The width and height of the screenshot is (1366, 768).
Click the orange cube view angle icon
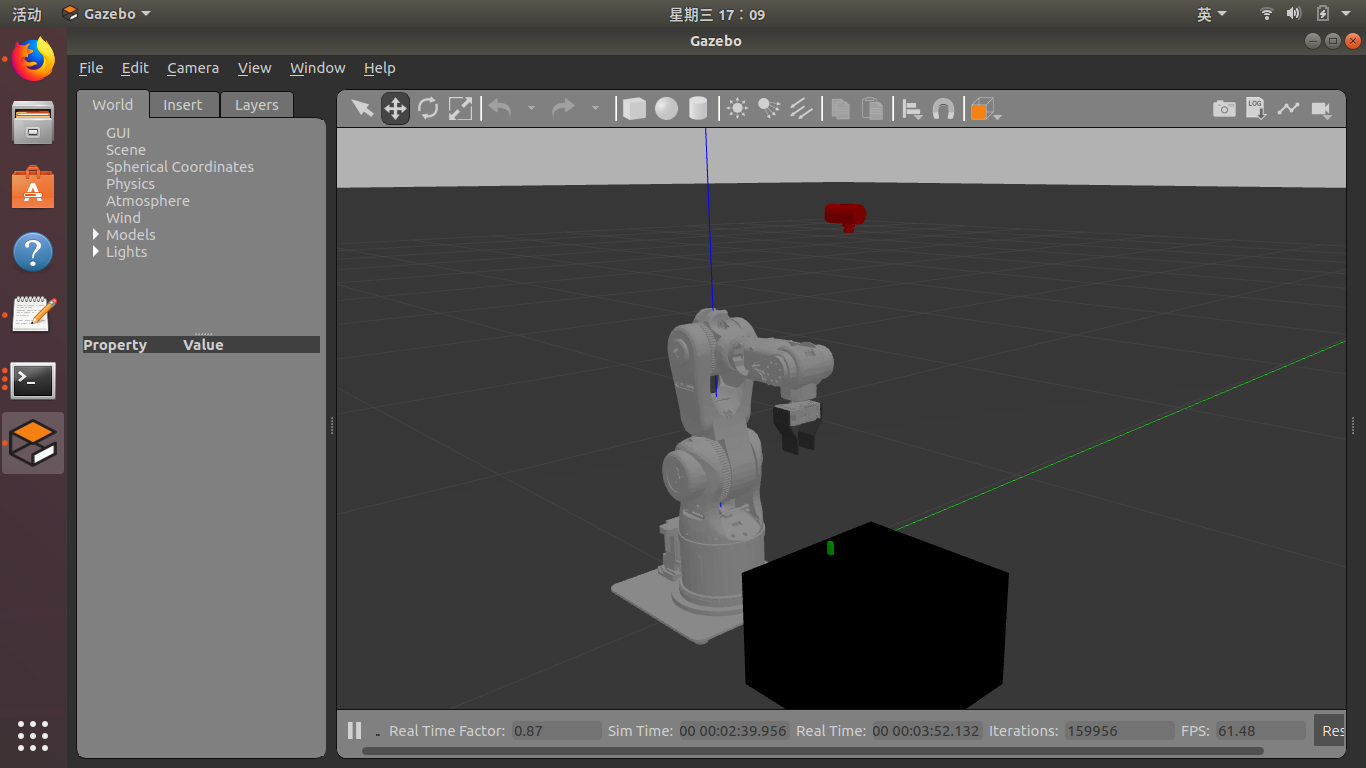pos(982,108)
